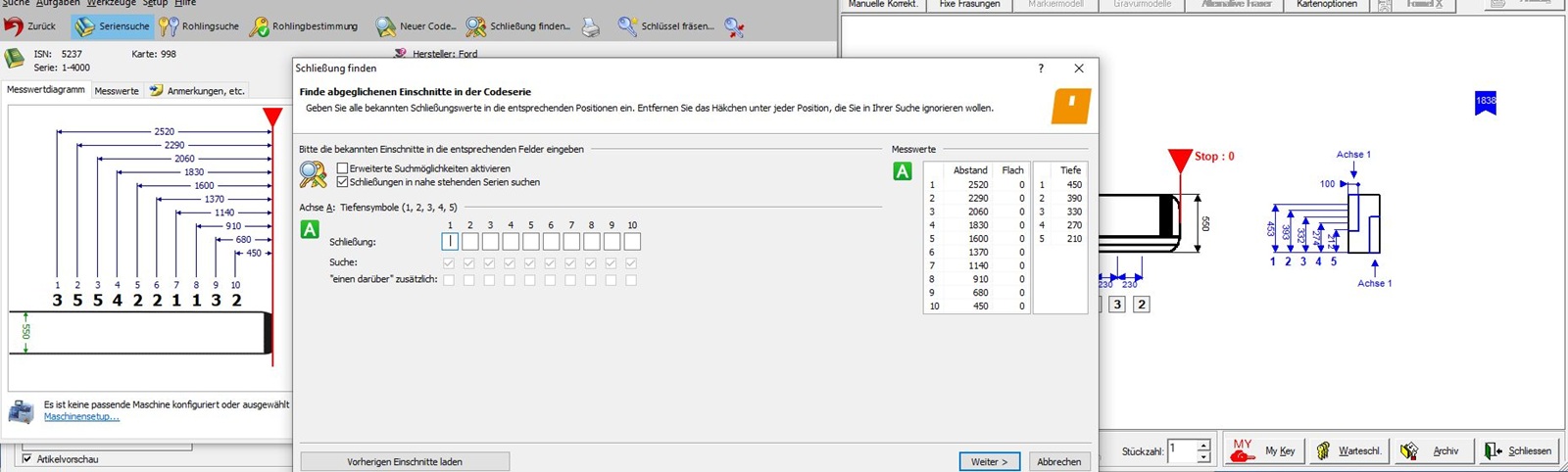Switch to the Messwerte tab
The height and width of the screenshot is (472, 1568).
click(x=117, y=90)
